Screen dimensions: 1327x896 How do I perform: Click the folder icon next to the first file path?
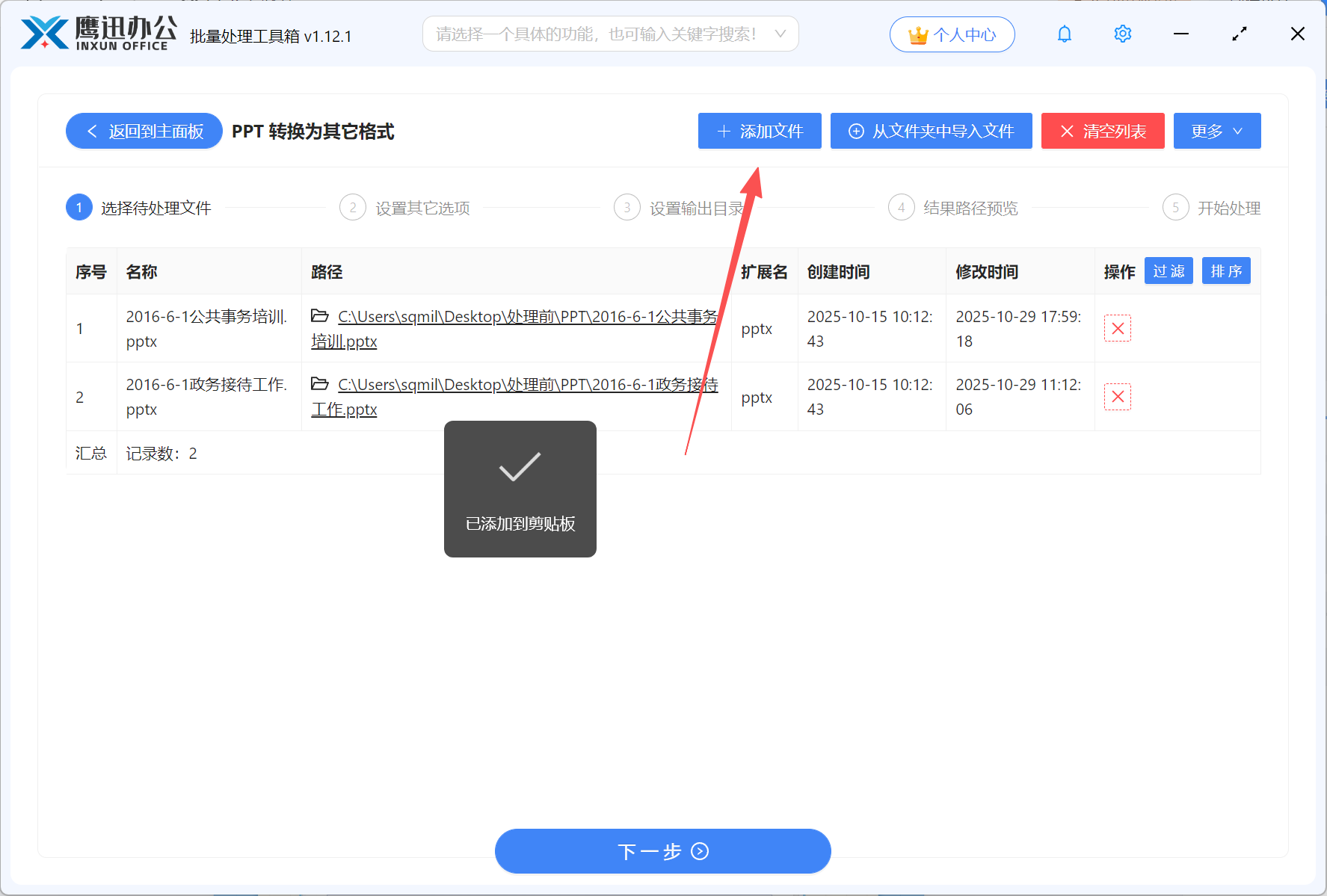click(320, 316)
